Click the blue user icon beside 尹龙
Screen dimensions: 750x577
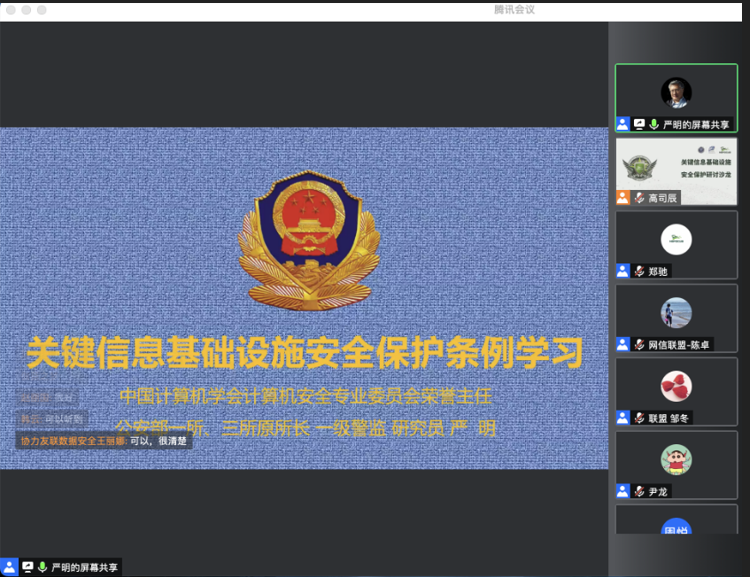[623, 491]
